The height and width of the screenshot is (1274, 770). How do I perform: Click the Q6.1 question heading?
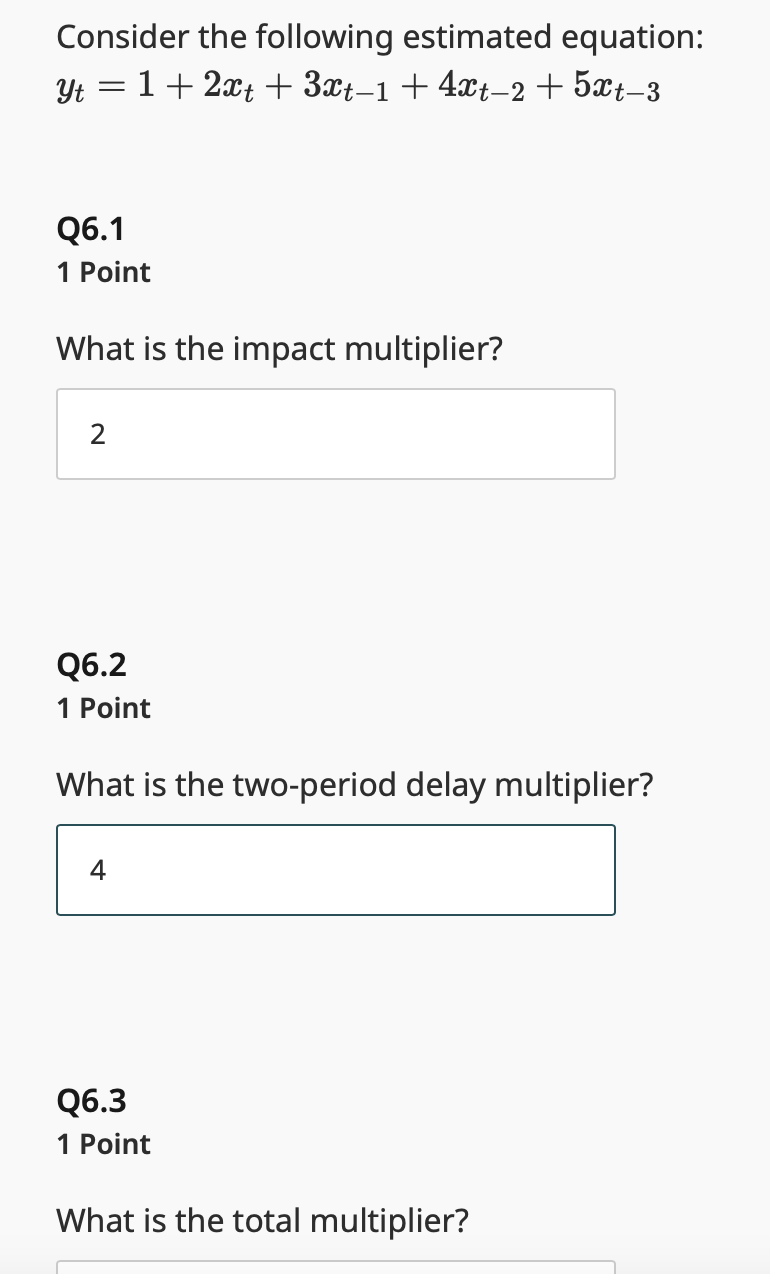tap(90, 229)
